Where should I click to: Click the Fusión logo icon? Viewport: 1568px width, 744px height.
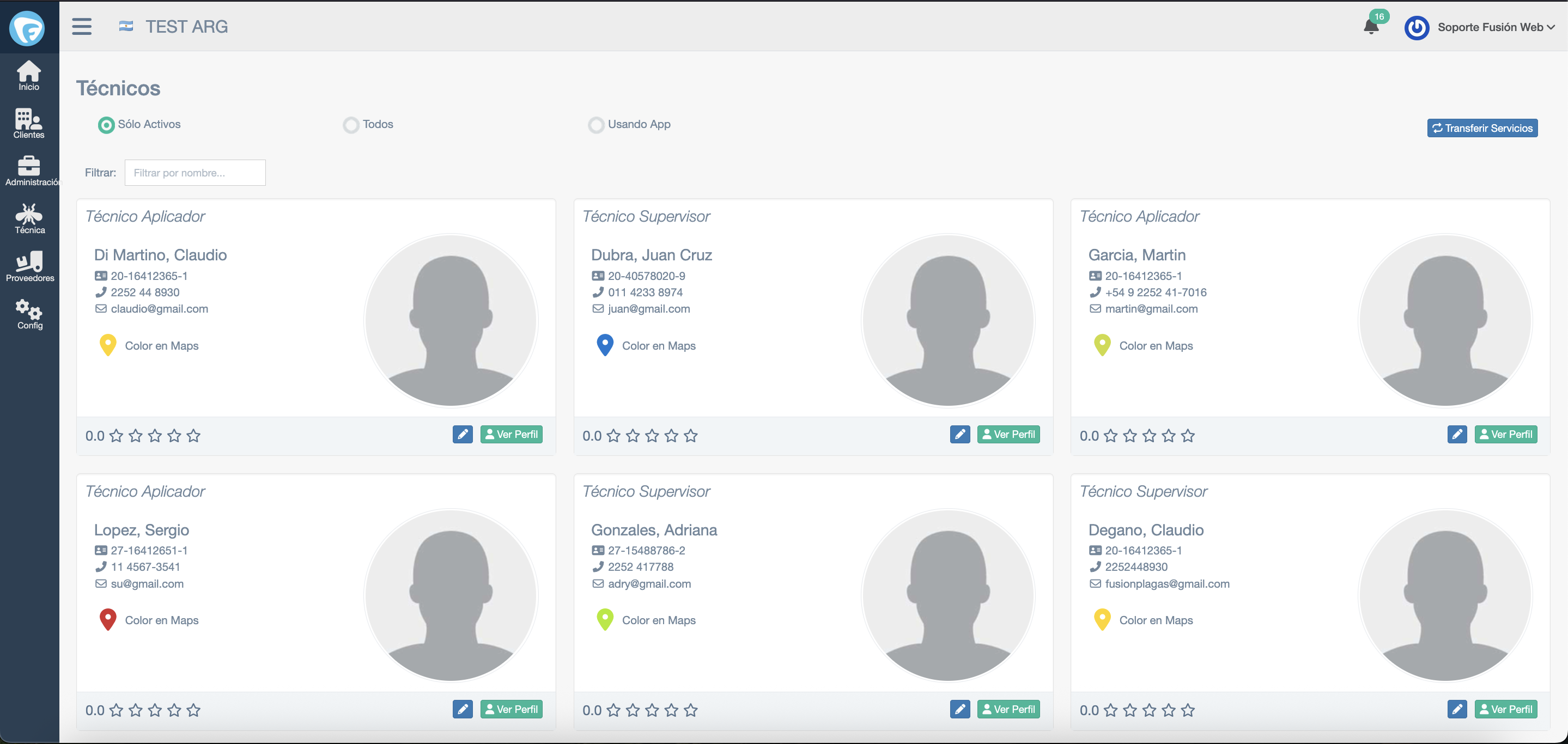[27, 27]
